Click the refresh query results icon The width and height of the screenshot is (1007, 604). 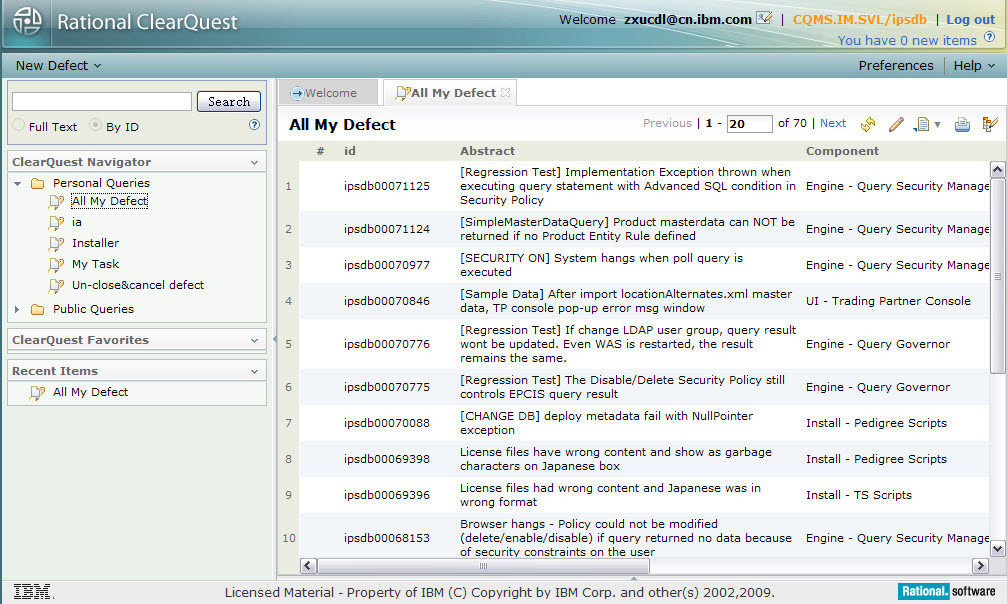point(868,124)
